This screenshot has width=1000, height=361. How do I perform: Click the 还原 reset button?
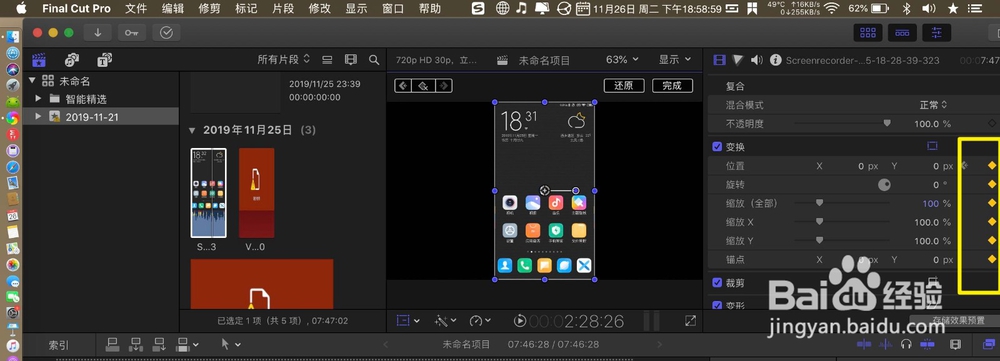pyautogui.click(x=624, y=85)
